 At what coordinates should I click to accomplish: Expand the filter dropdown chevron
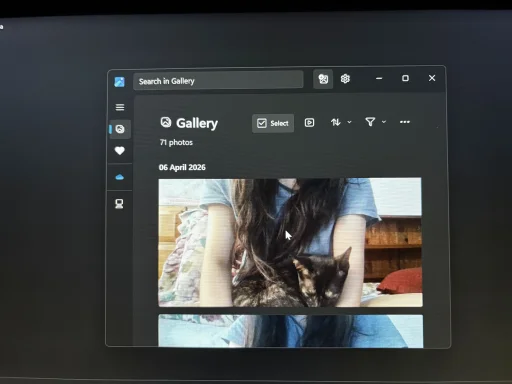(x=384, y=122)
